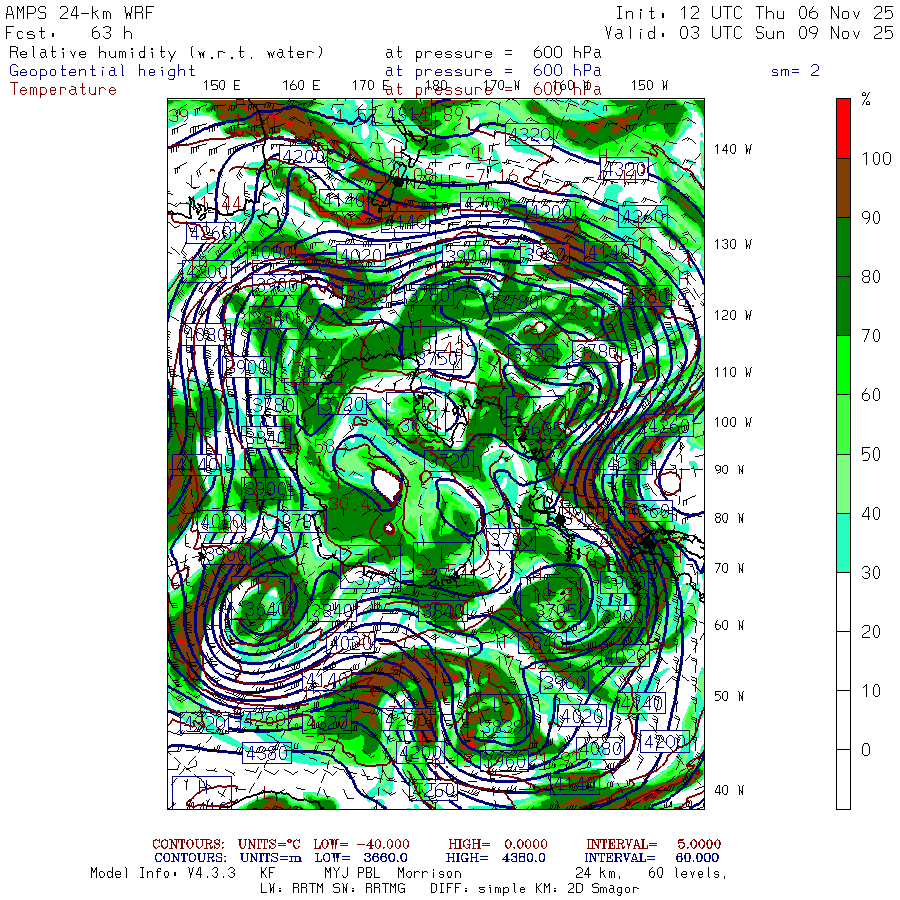Click the 'Valid: 03 UTC Sun 09 Nov 25' line
The image size is (900, 900).
point(750,33)
